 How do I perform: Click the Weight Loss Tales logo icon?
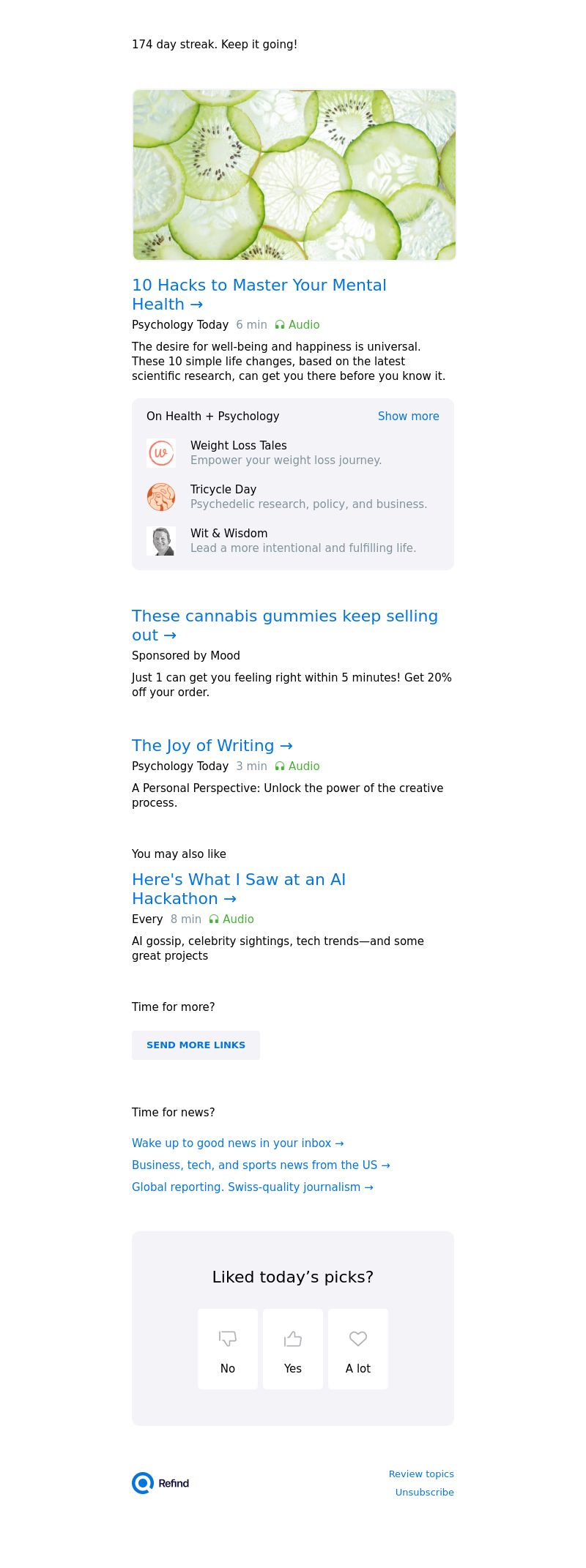pyautogui.click(x=161, y=453)
